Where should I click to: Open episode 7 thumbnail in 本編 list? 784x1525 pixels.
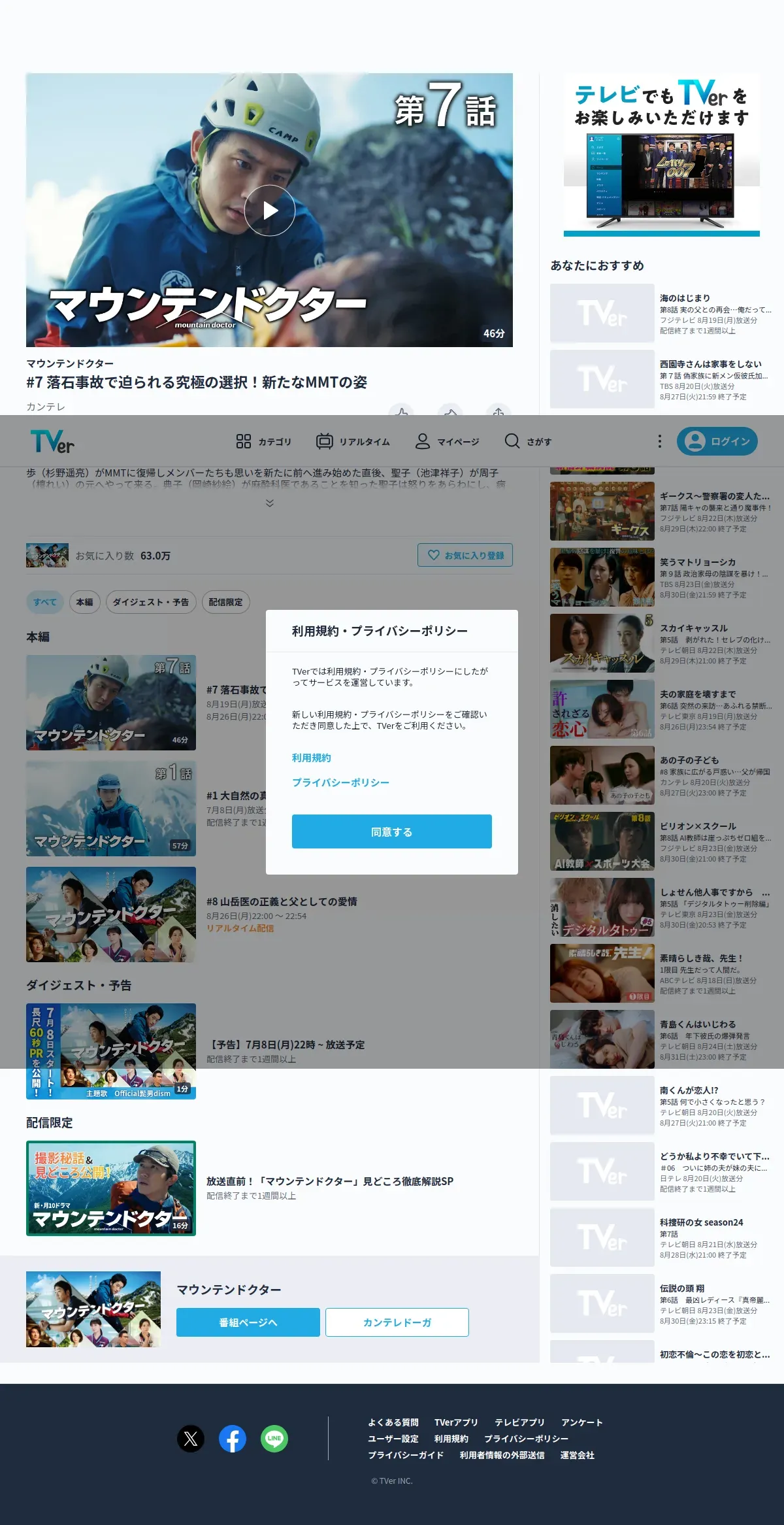(x=111, y=703)
